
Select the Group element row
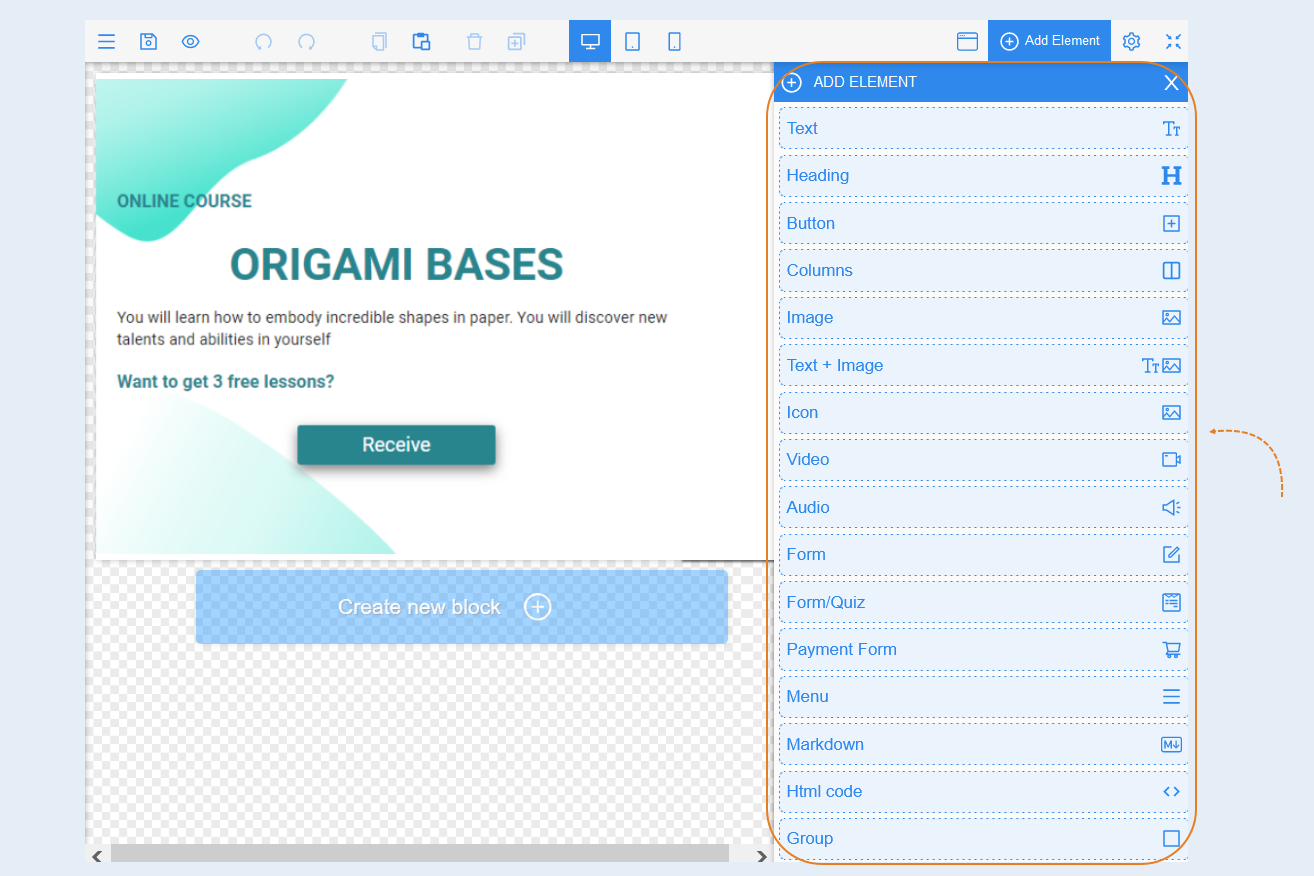pyautogui.click(x=983, y=838)
